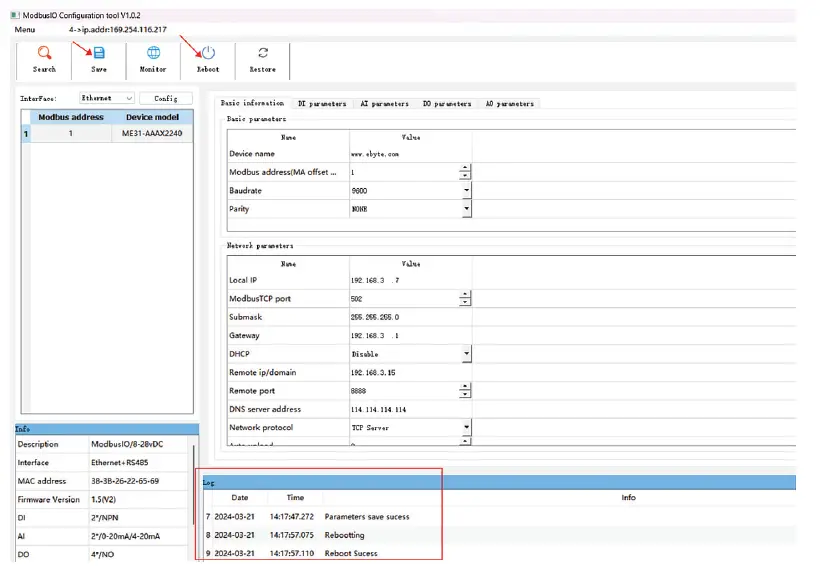
Task: Click DO value 4*/NO
Action: point(102,554)
